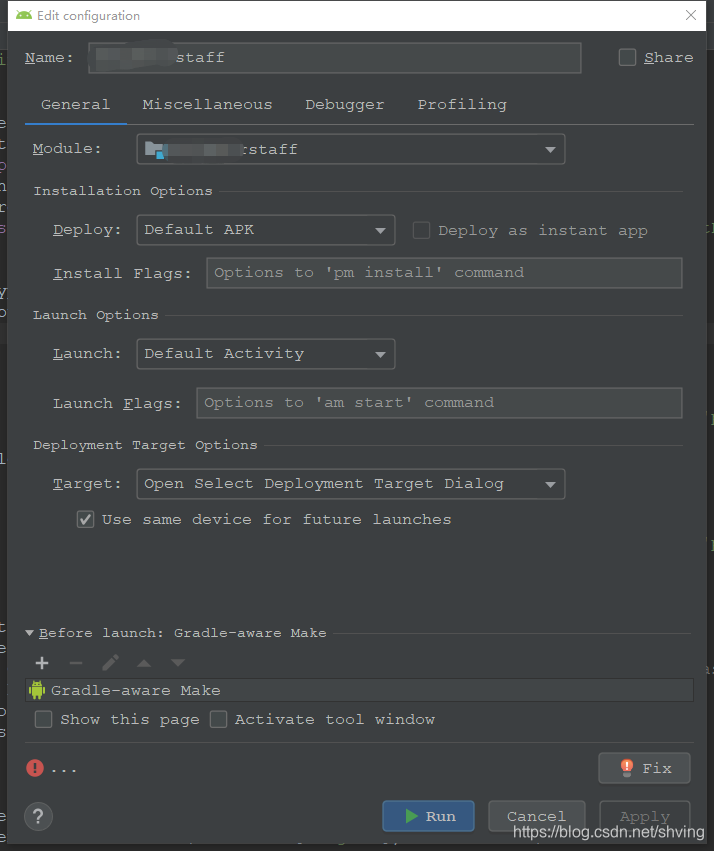The width and height of the screenshot is (714, 851).
Task: Disable Use same device for future launches
Action: click(85, 519)
